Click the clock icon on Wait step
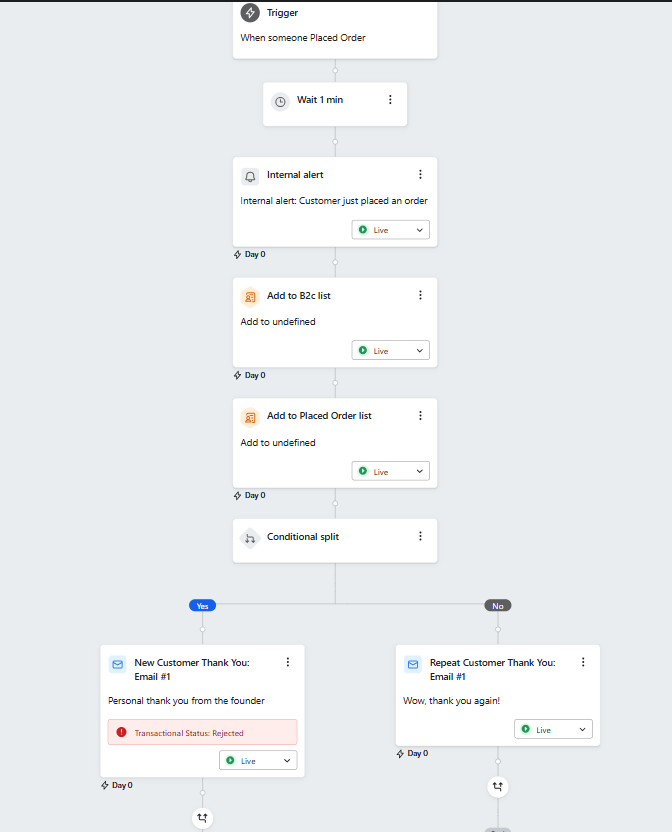Viewport: 672px width, 832px height. click(280, 101)
